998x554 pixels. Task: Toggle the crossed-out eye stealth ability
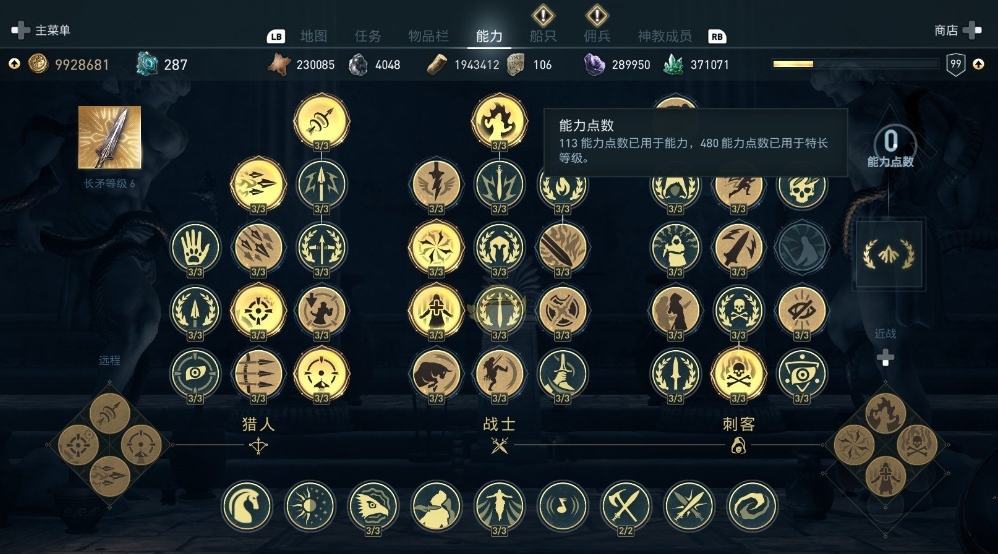point(801,311)
